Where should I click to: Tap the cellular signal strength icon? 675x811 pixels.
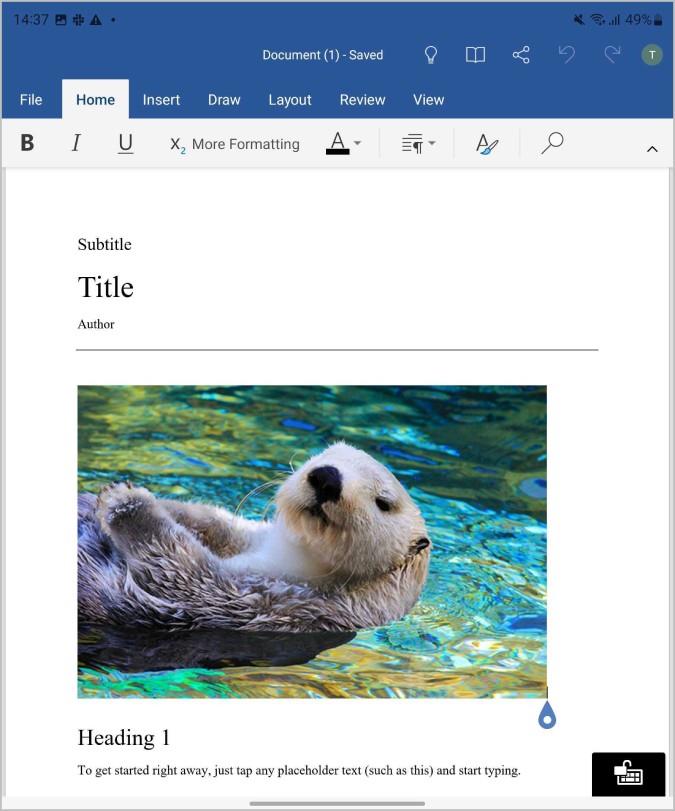(614, 20)
